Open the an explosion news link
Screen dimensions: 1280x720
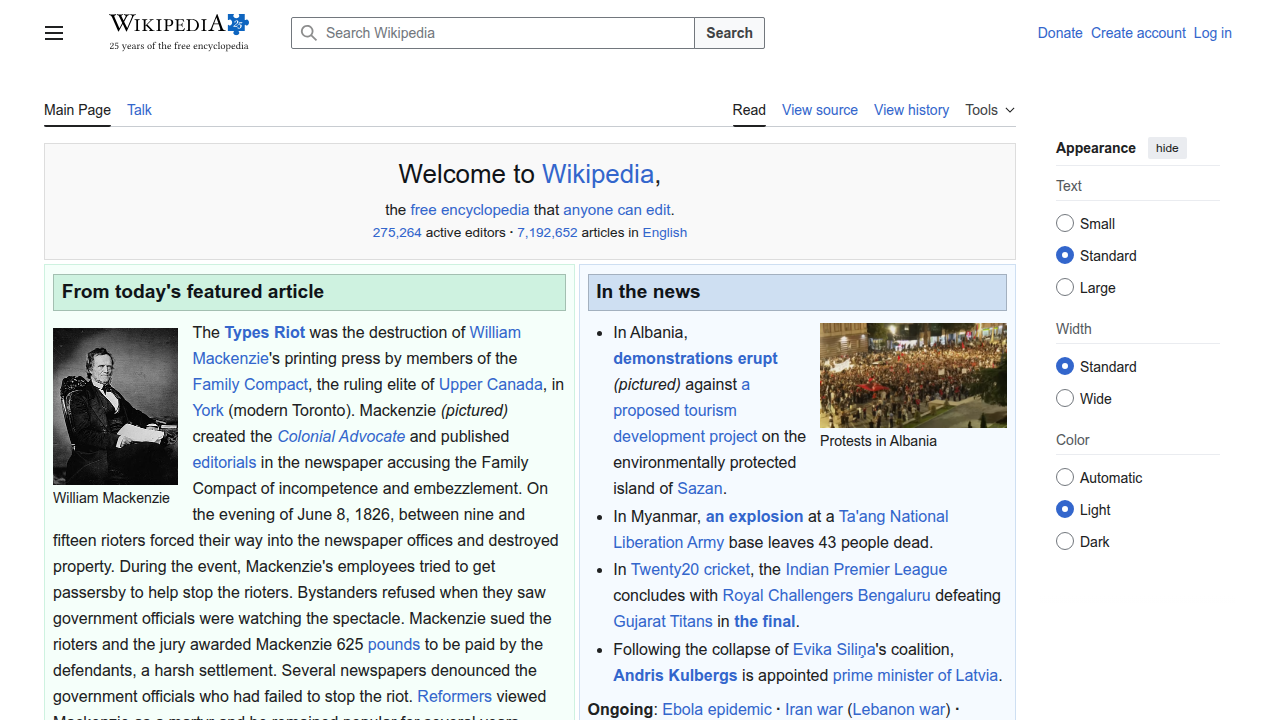click(x=754, y=516)
